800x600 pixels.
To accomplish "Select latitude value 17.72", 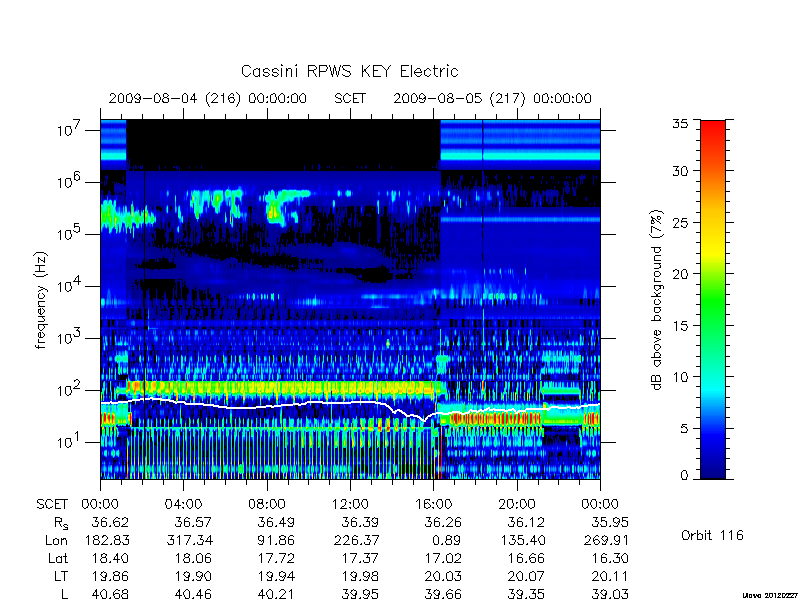I will tap(276, 559).
